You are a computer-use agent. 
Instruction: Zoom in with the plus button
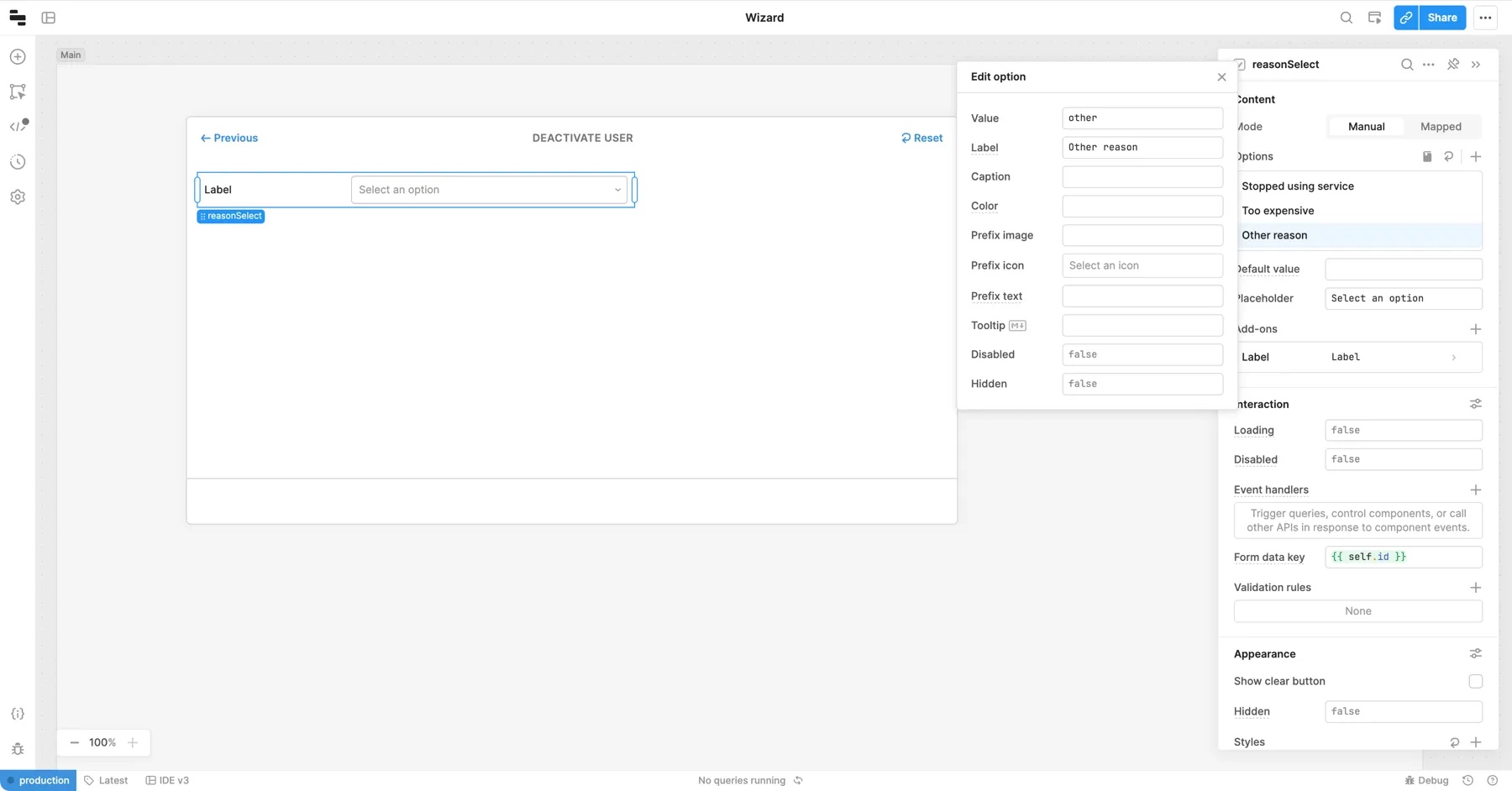pyautogui.click(x=133, y=742)
